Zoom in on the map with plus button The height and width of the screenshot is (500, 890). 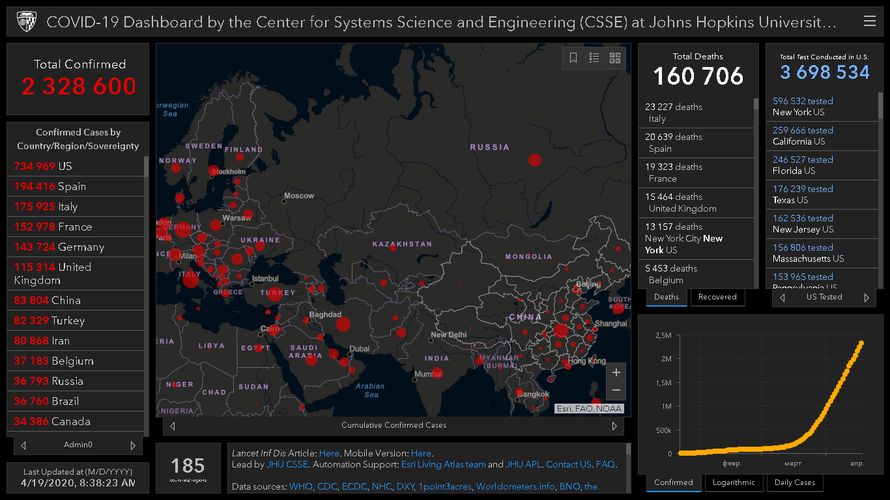pos(616,372)
